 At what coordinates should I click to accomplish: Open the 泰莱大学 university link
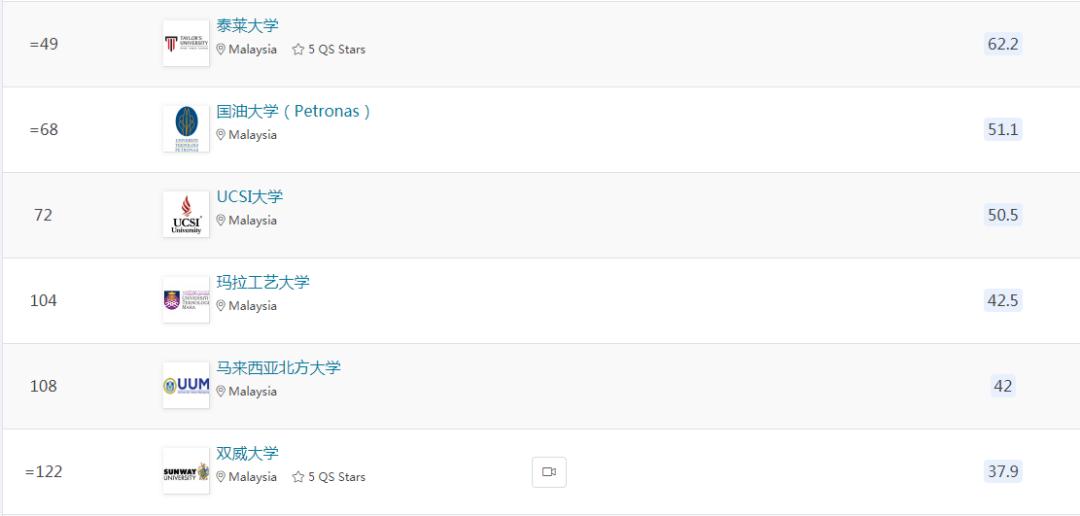(x=247, y=26)
